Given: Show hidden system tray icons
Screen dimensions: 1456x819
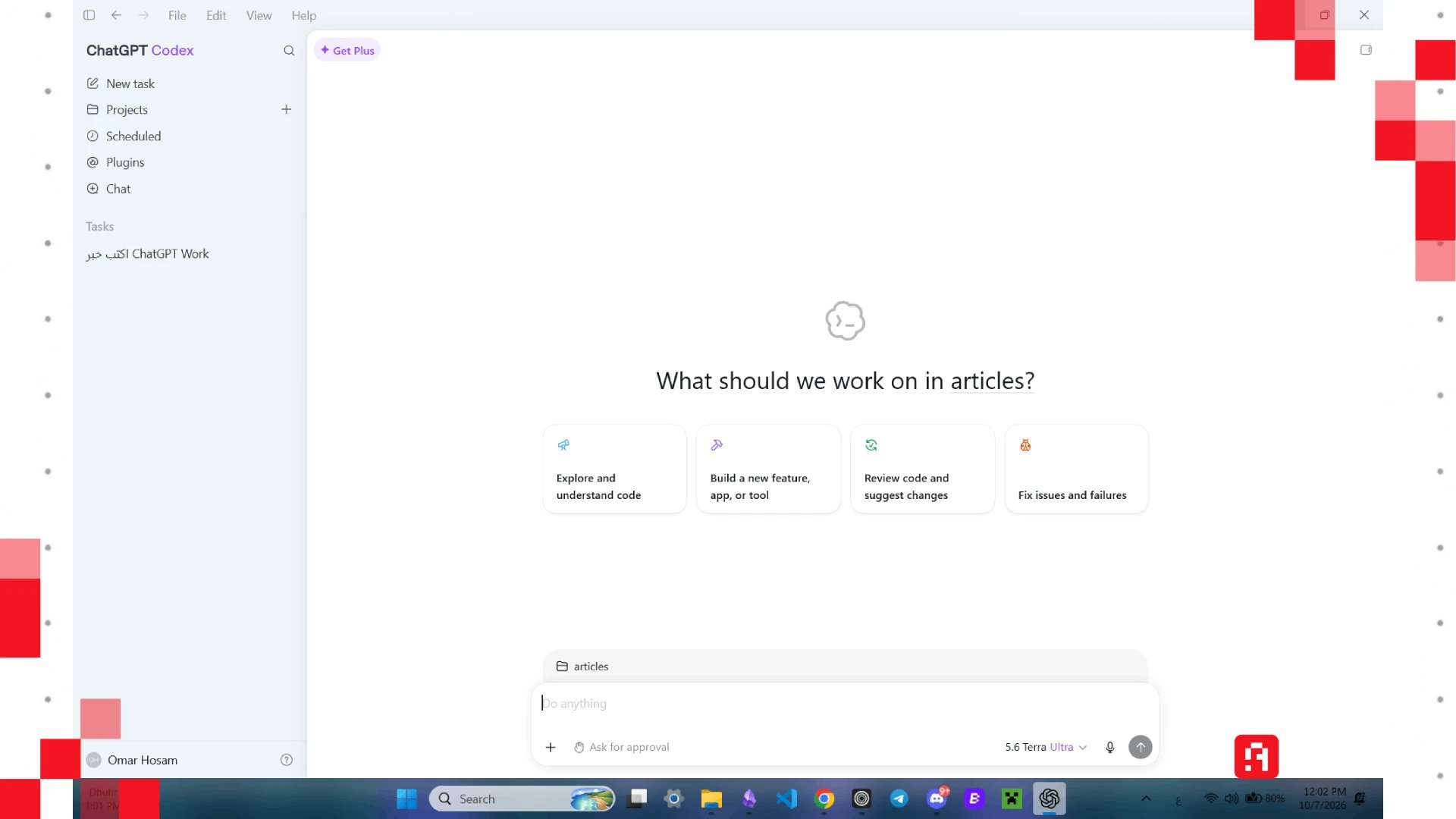Looking at the screenshot, I should 1146,799.
